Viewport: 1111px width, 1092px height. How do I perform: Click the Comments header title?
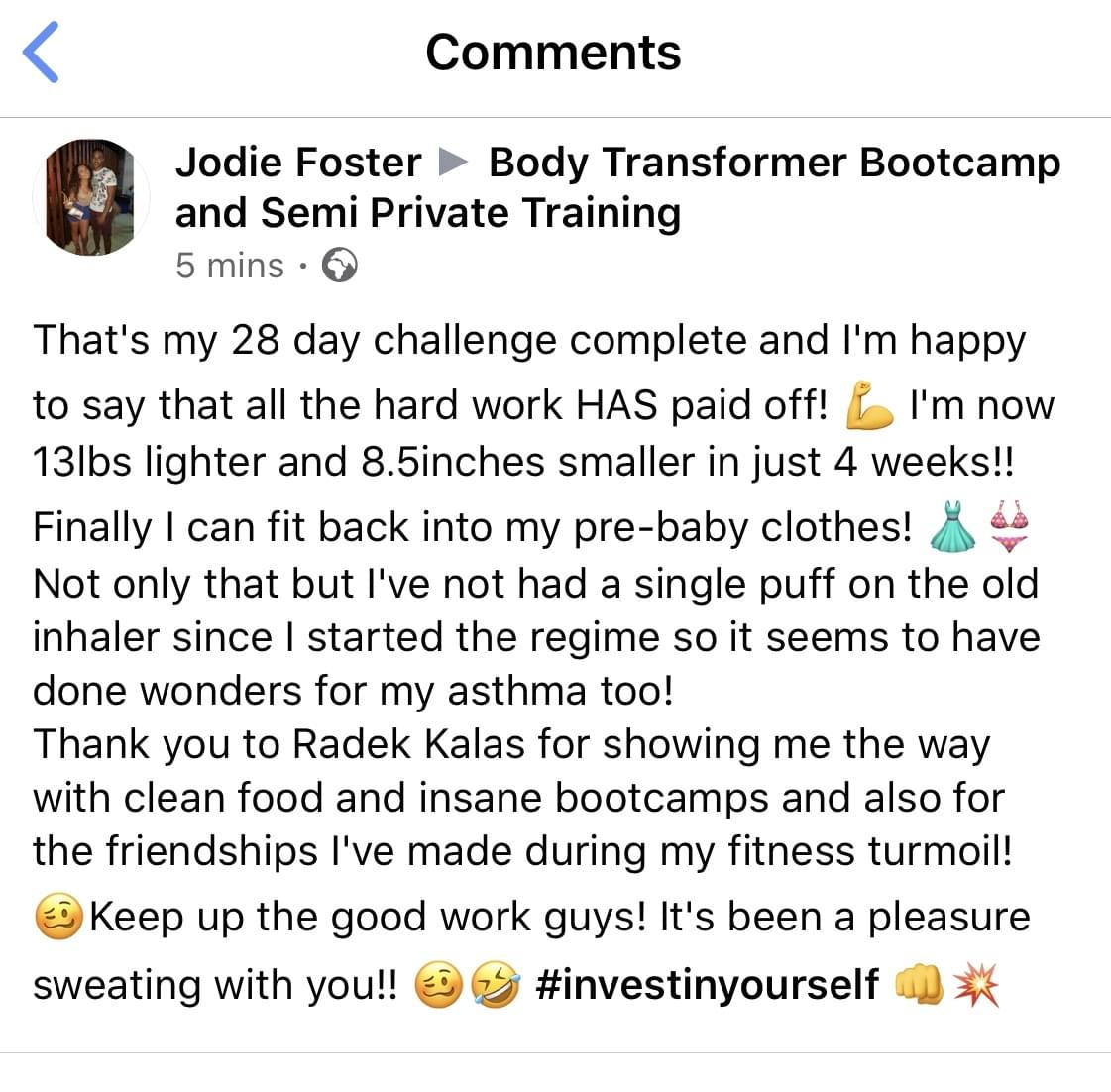[553, 53]
